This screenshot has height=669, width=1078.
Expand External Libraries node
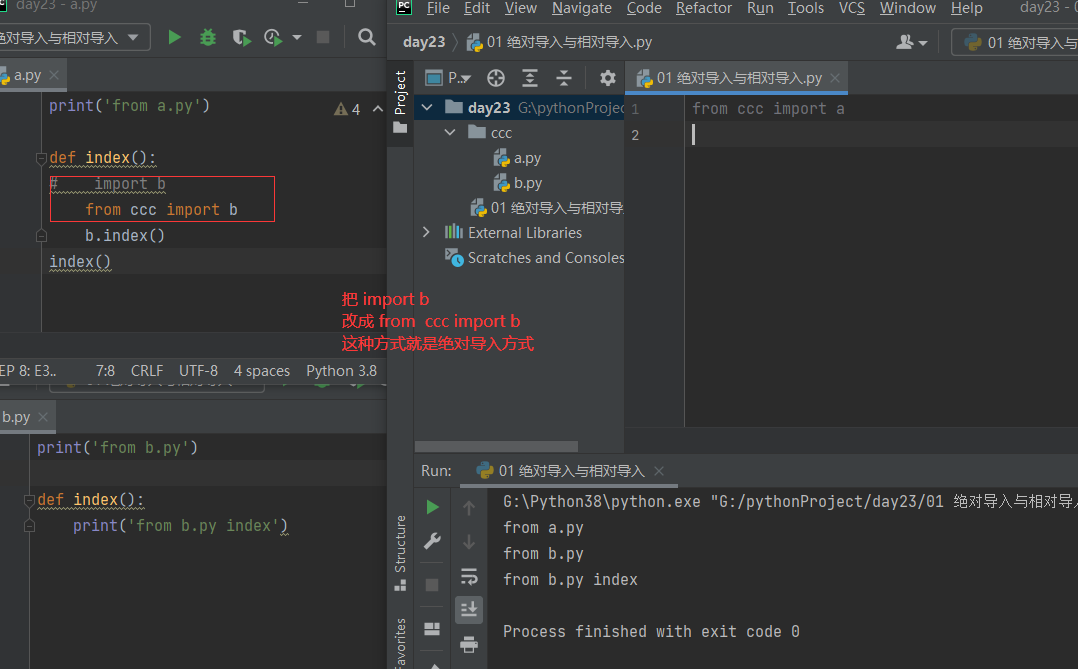pos(426,232)
